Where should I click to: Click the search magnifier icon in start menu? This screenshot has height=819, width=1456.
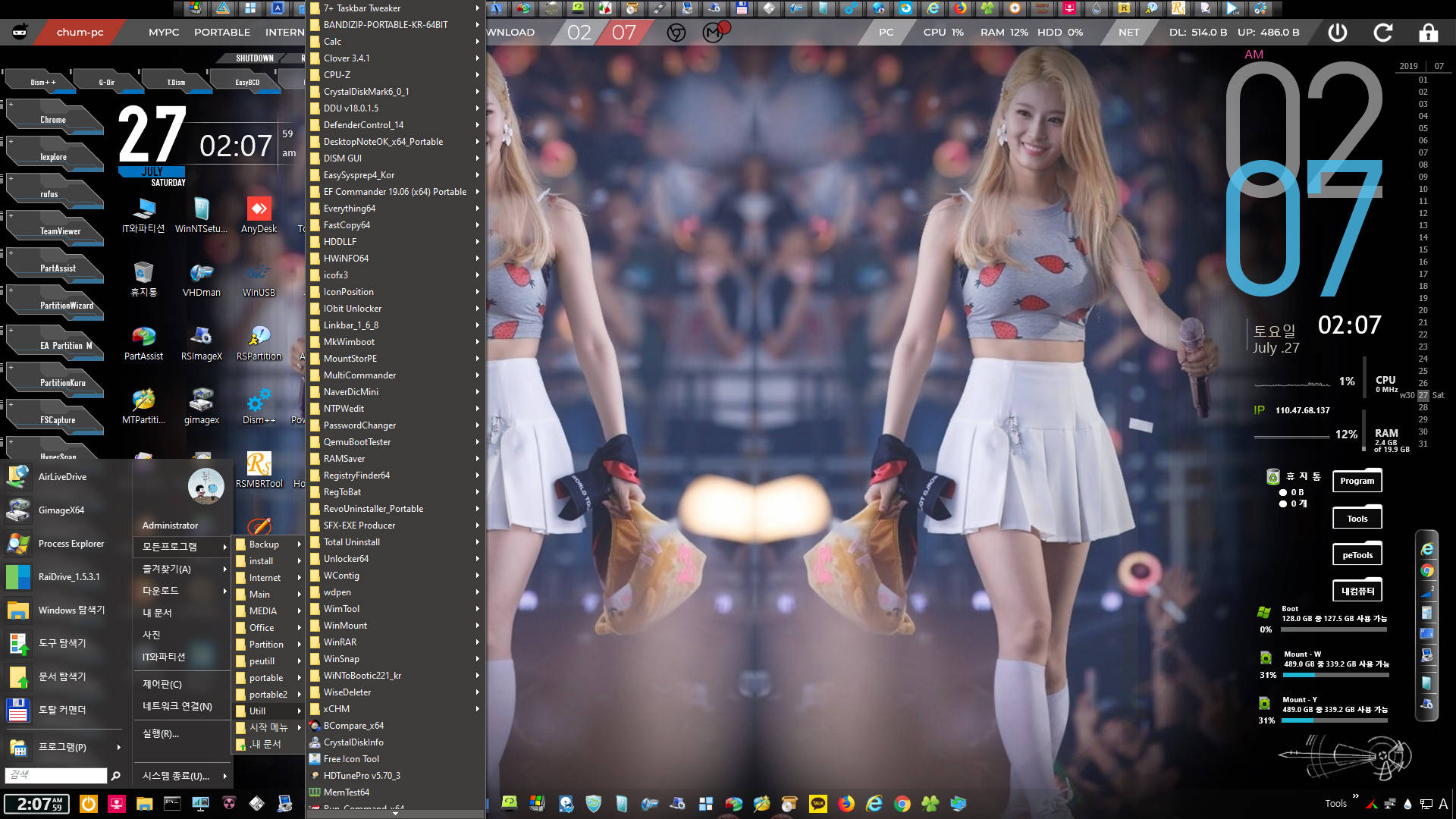tap(115, 775)
